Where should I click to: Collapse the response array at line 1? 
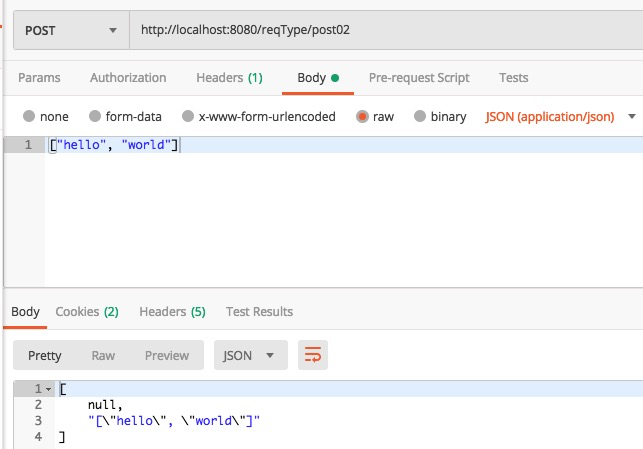48,389
